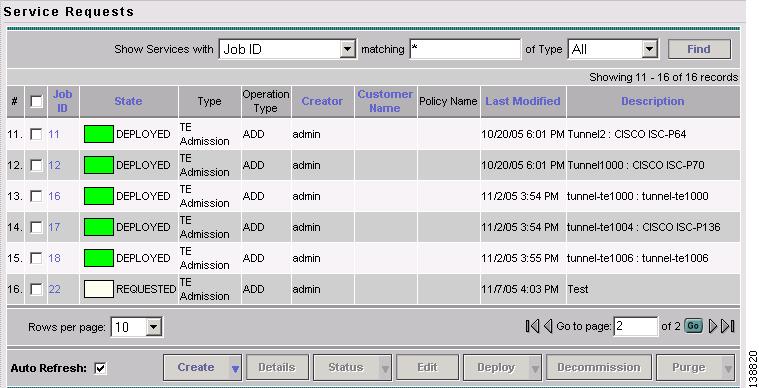Click green DEPLOYED swatch for job 17
Image resolution: width=759 pixels, height=388 pixels.
pyautogui.click(x=99, y=227)
